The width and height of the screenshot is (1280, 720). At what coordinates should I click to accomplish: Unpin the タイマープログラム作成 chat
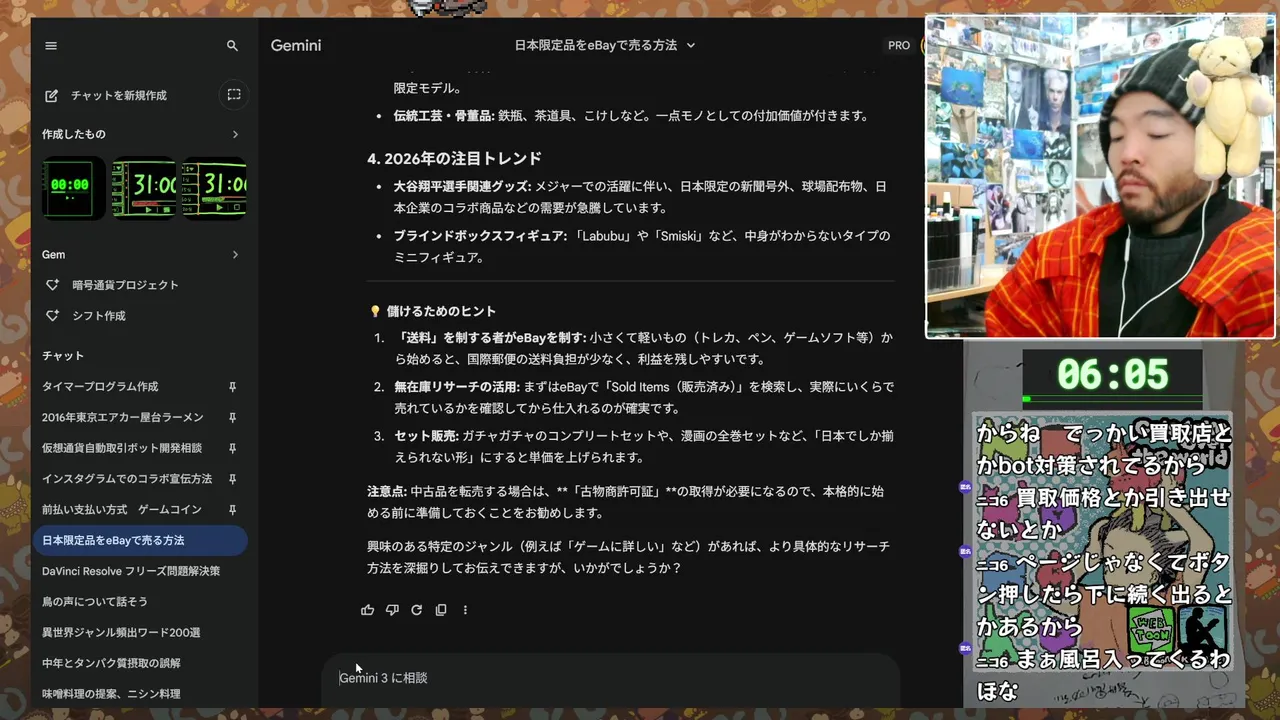232,387
